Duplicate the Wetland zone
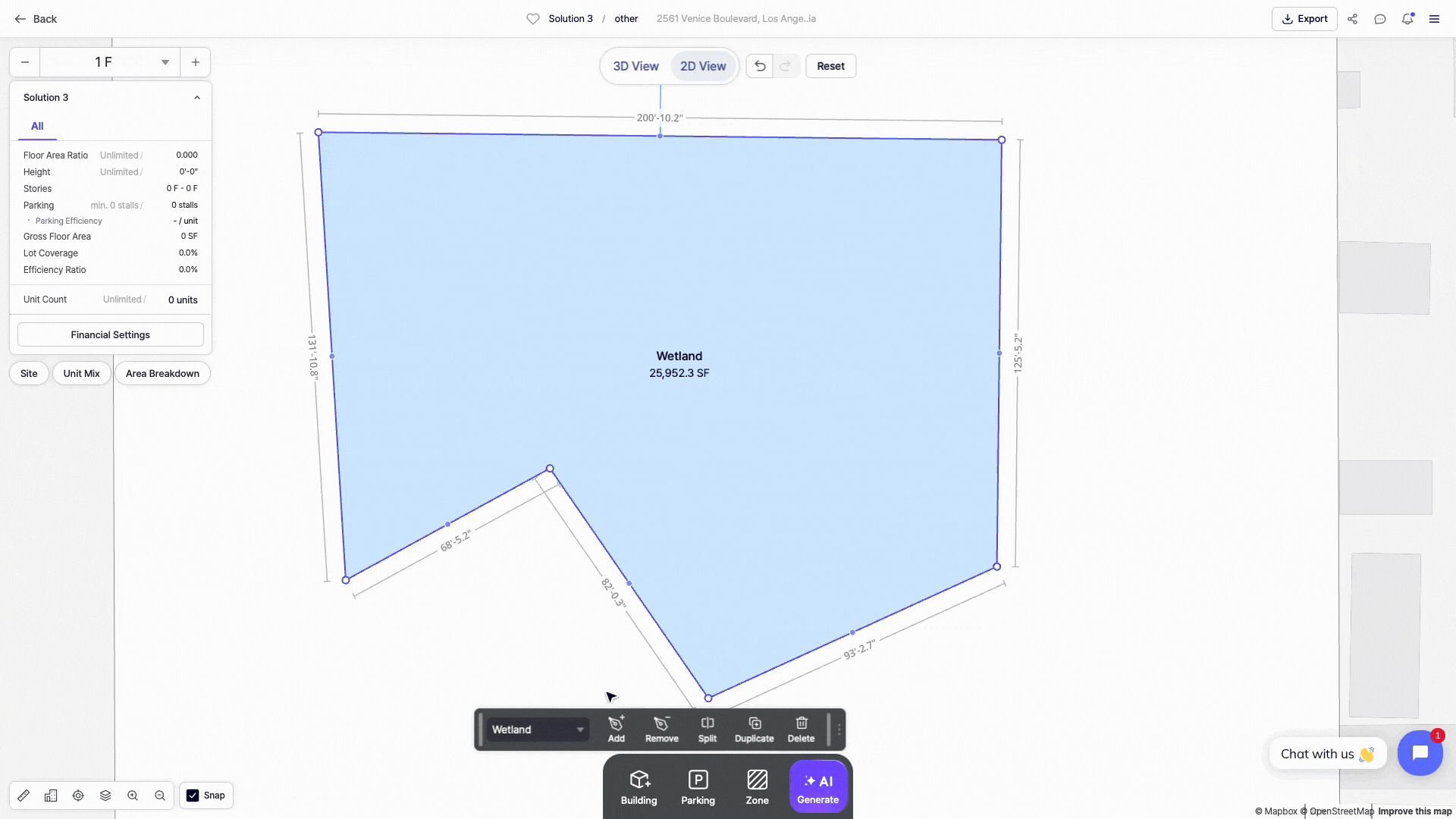The height and width of the screenshot is (819, 1456). (x=754, y=729)
